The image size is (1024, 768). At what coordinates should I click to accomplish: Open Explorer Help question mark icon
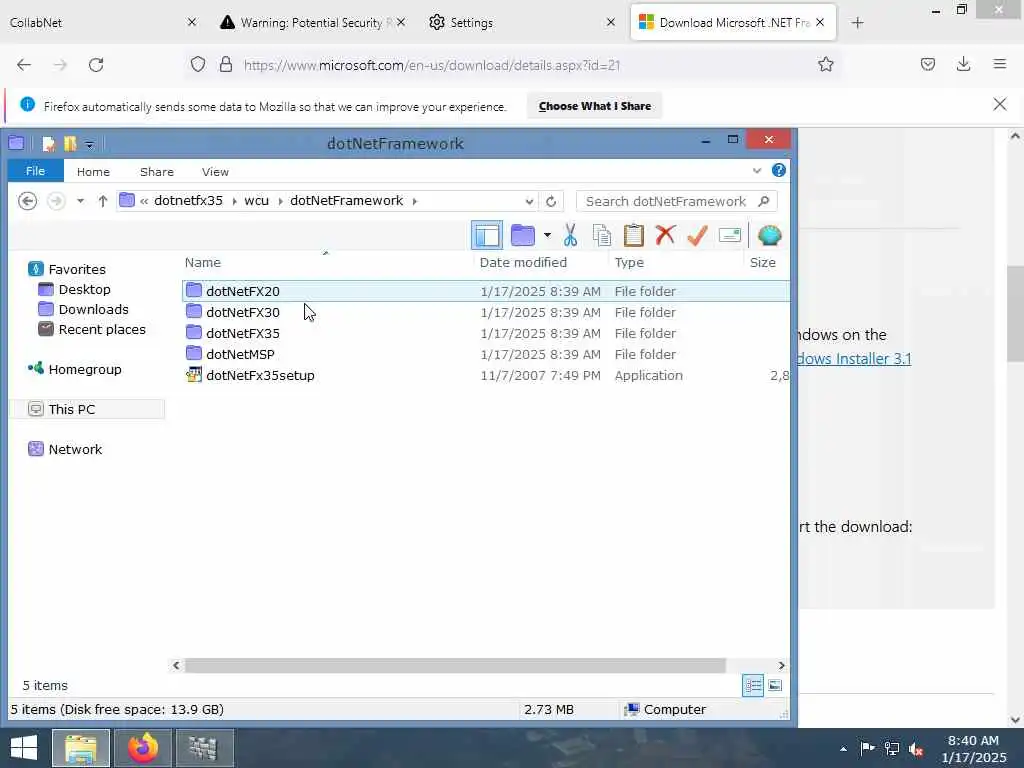pyautogui.click(x=778, y=170)
